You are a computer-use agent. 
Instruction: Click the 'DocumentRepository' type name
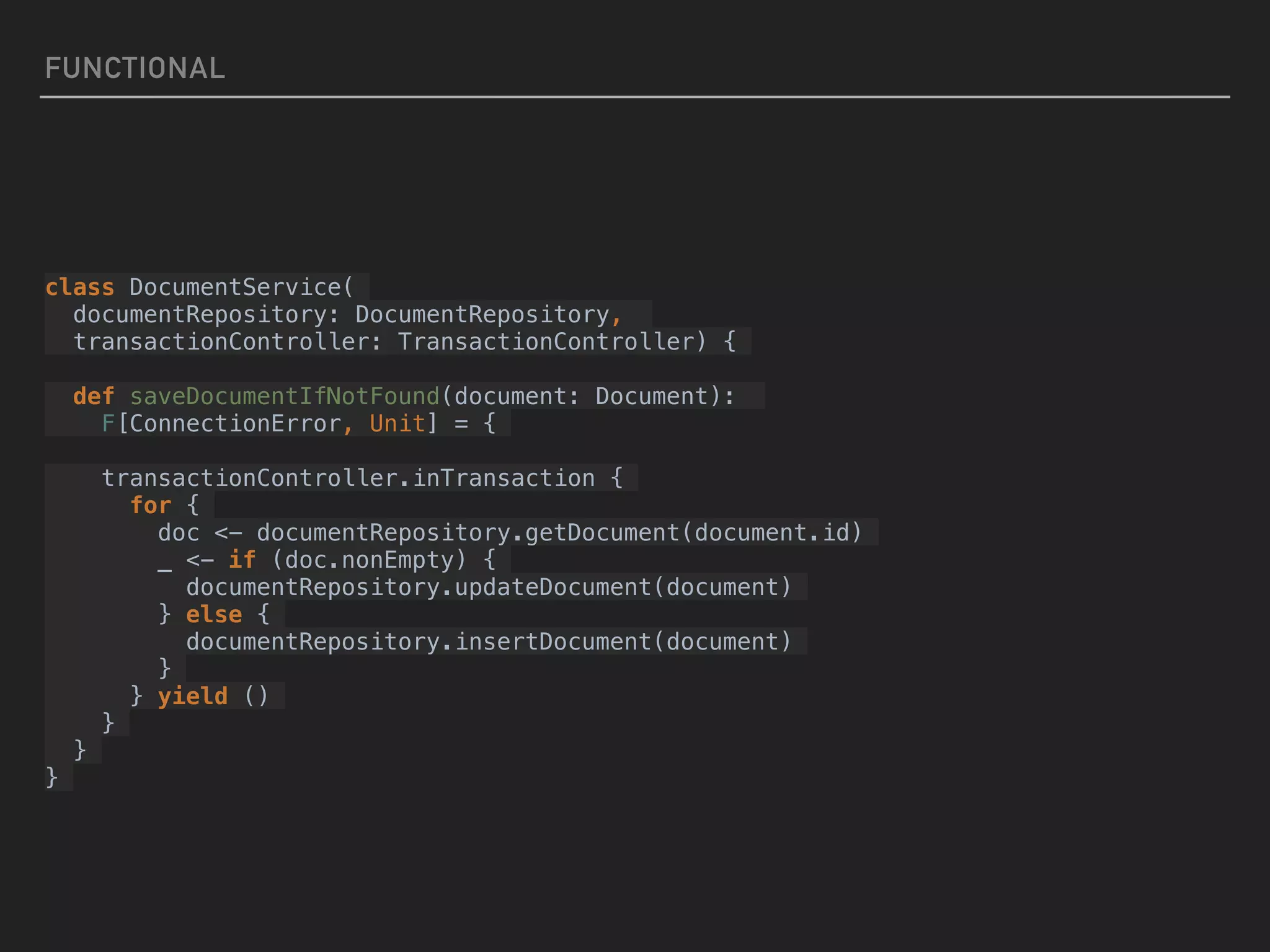[482, 315]
